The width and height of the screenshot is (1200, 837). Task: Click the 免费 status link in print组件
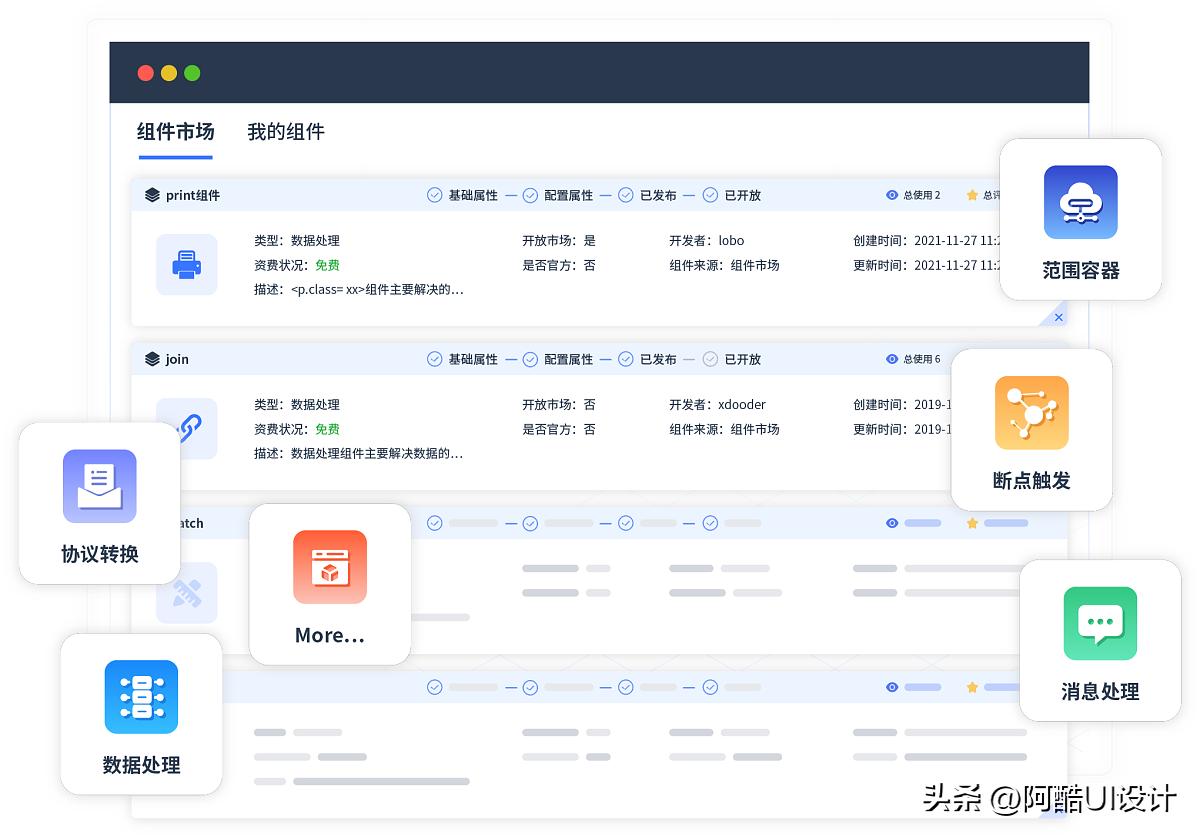[x=327, y=265]
